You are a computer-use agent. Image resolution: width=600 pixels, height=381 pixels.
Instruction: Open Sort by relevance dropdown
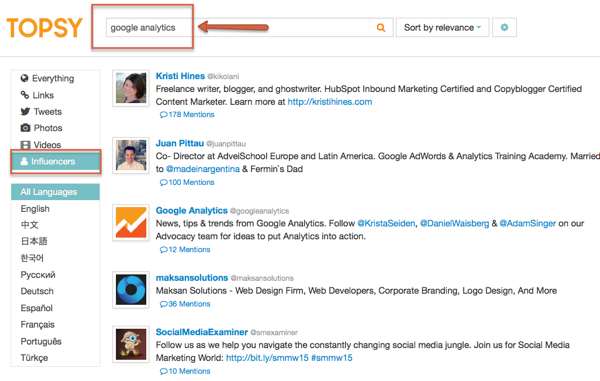[x=443, y=27]
